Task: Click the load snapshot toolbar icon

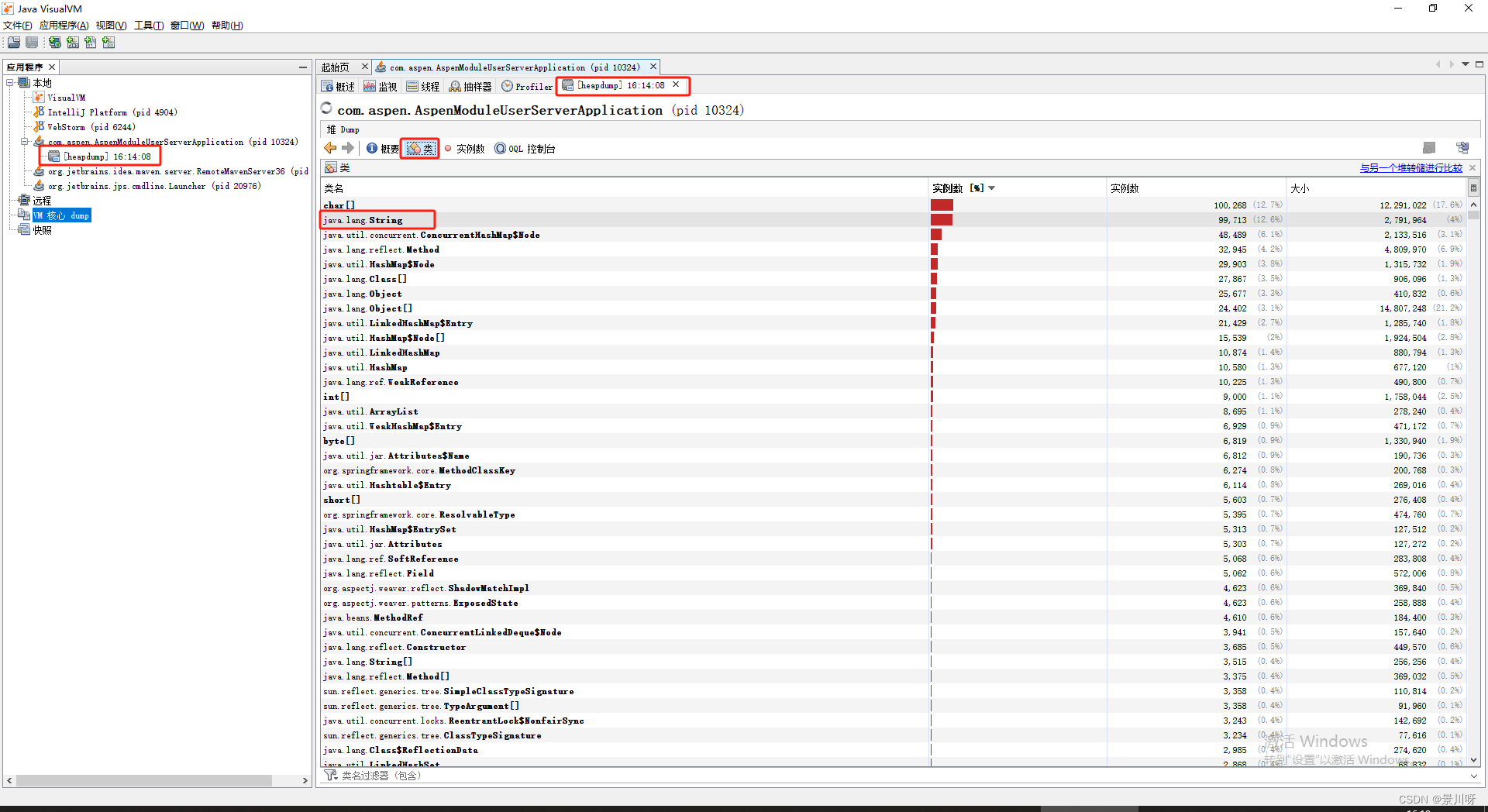Action: click(14, 43)
